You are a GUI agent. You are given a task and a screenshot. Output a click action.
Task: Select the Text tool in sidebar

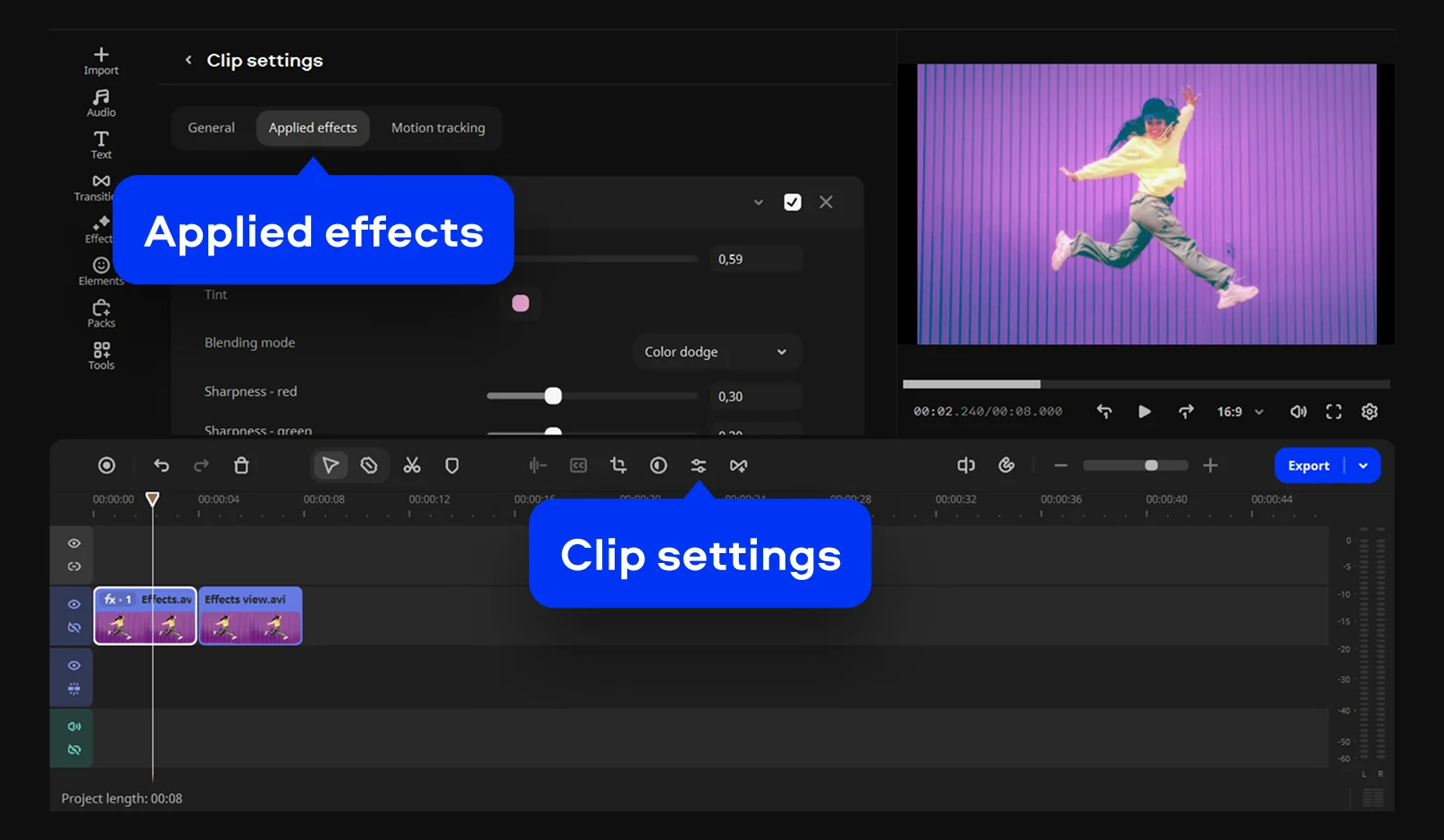point(101,144)
